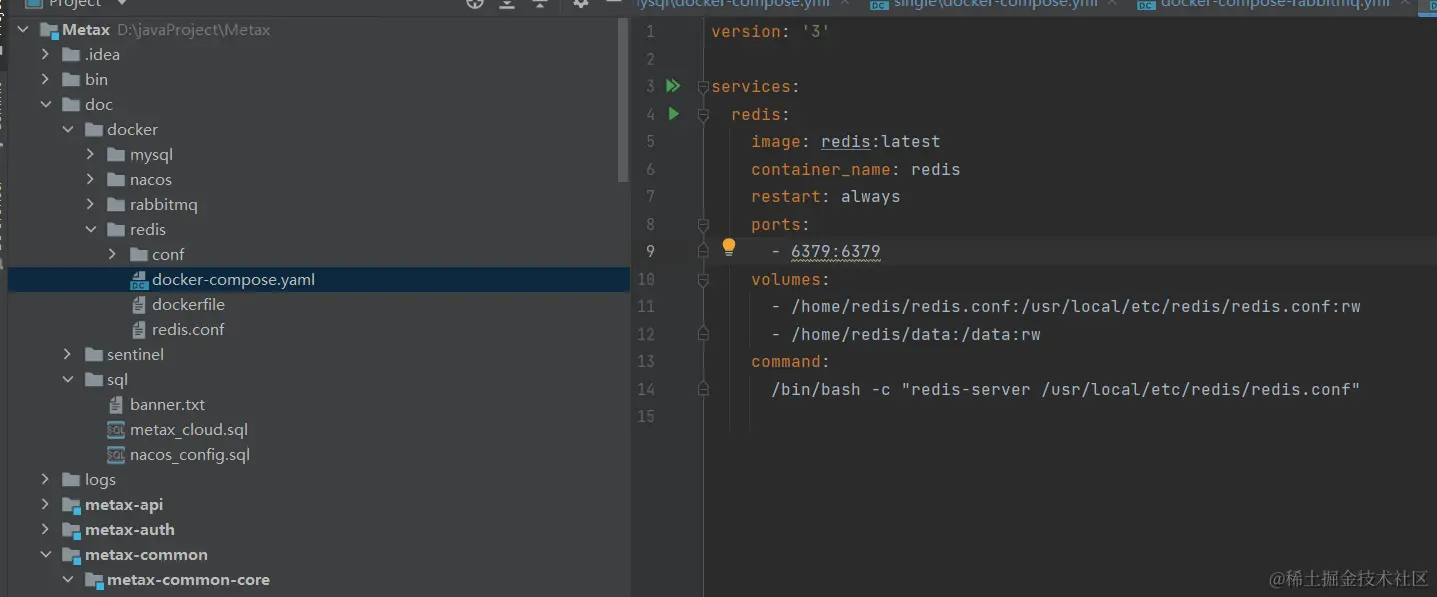Select docker-compose.yaml in the project tree
The image size is (1437, 597).
click(x=318, y=280)
